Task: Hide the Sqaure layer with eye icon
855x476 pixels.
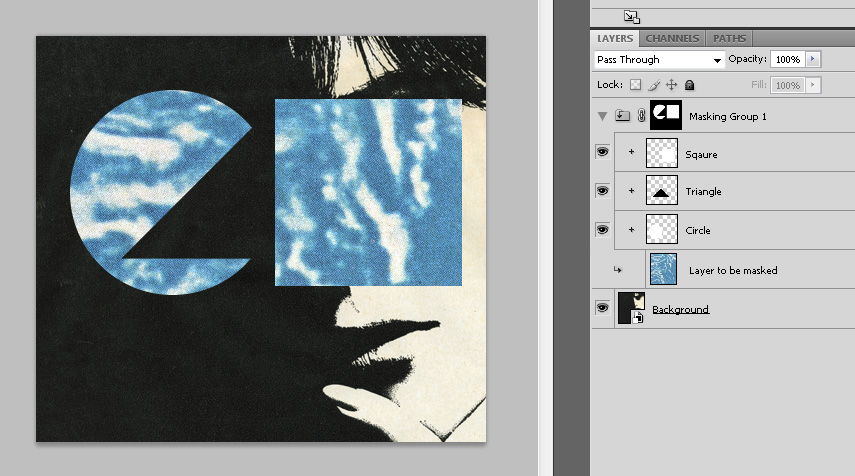Action: [x=602, y=153]
